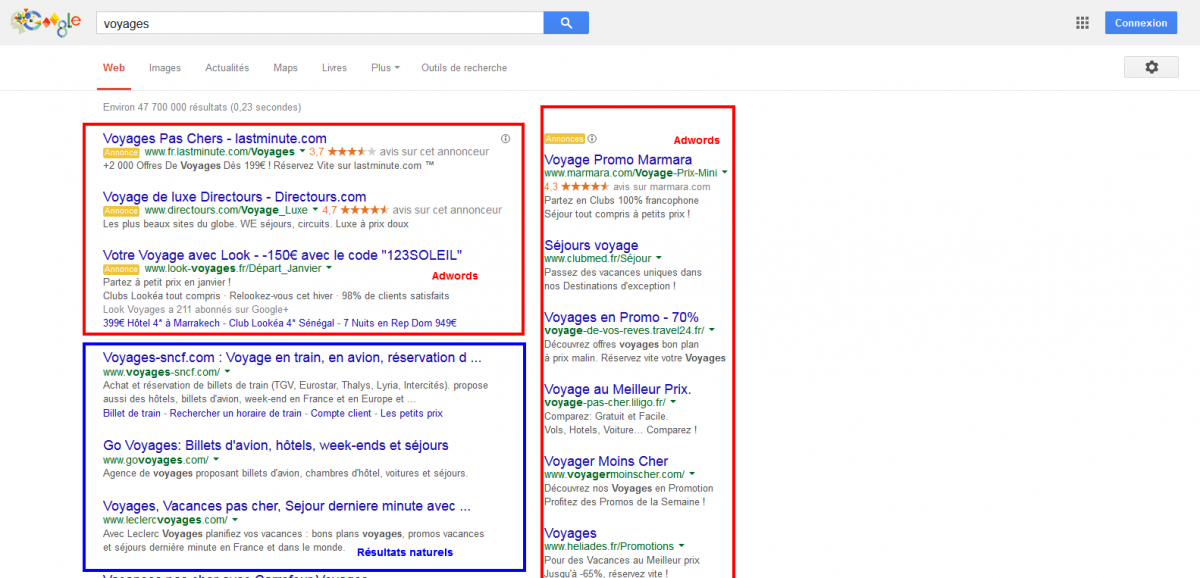The image size is (1200, 578).
Task: Open 'Voyages, Vacances pas cher, Sejour' result
Action: pyautogui.click(x=287, y=505)
